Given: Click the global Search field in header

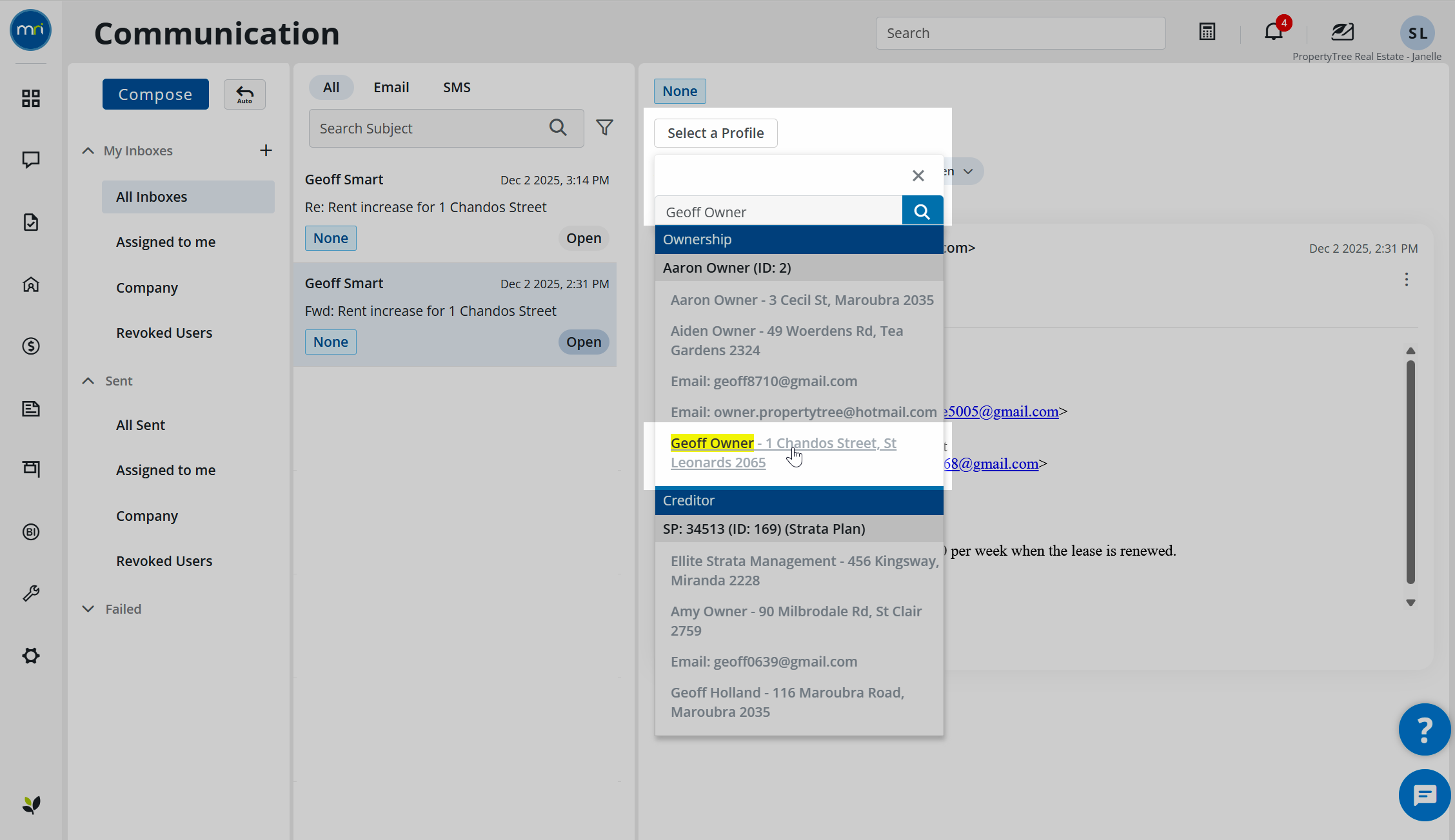Looking at the screenshot, I should click(1020, 33).
